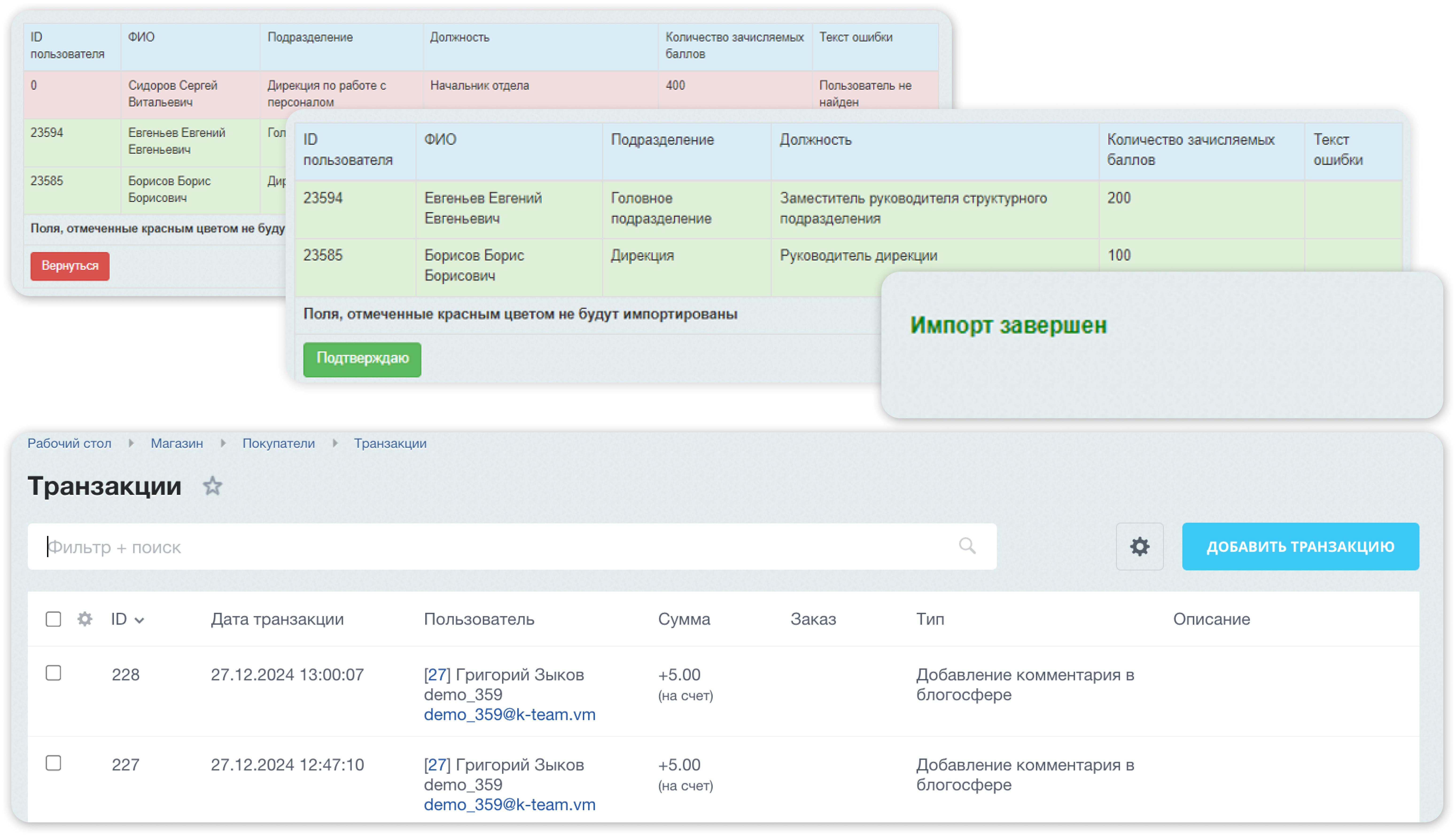
Task: Check the box for transaction 227
Action: 53,763
